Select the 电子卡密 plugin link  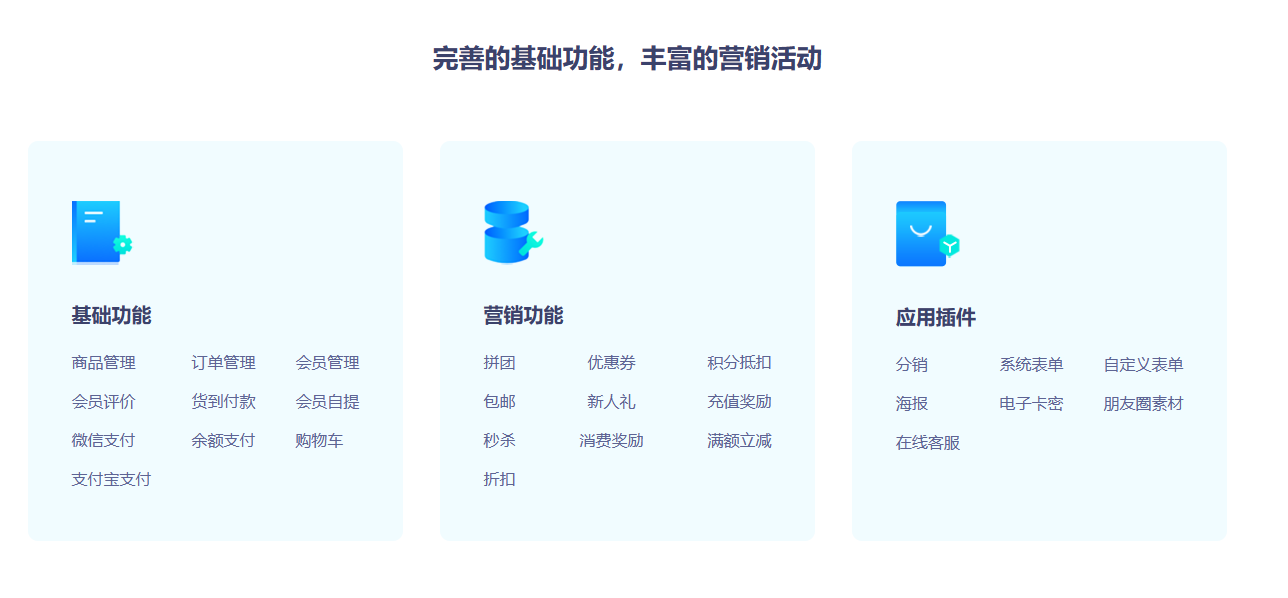pos(1031,404)
